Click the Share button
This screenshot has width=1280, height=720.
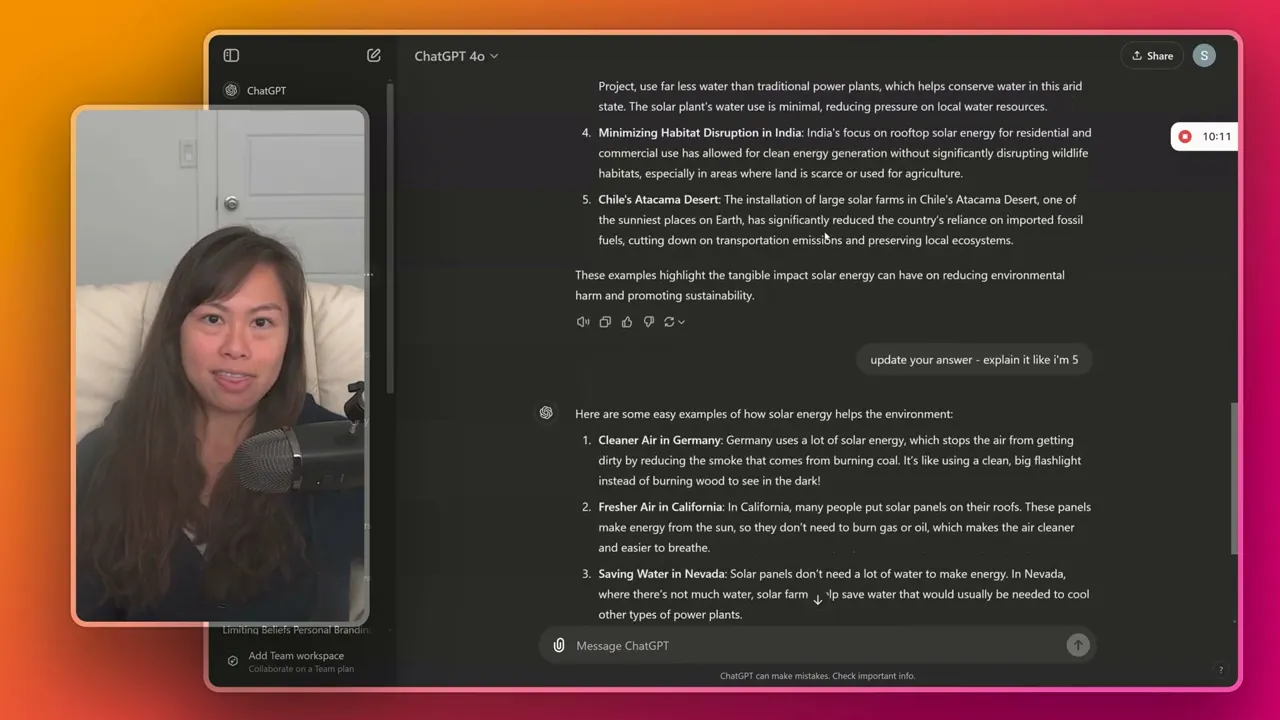1152,56
